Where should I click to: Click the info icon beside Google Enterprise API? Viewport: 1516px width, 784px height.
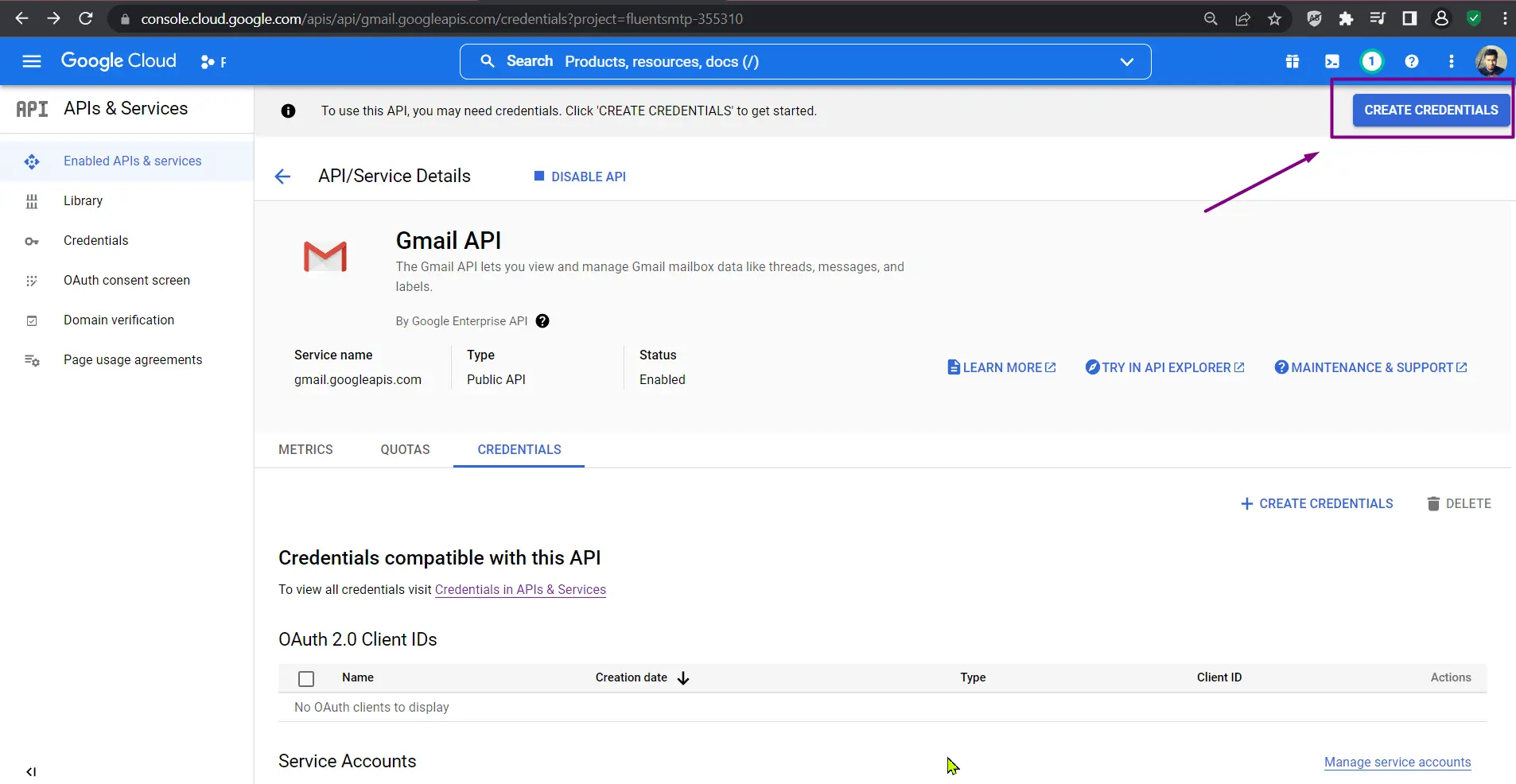[x=542, y=321]
